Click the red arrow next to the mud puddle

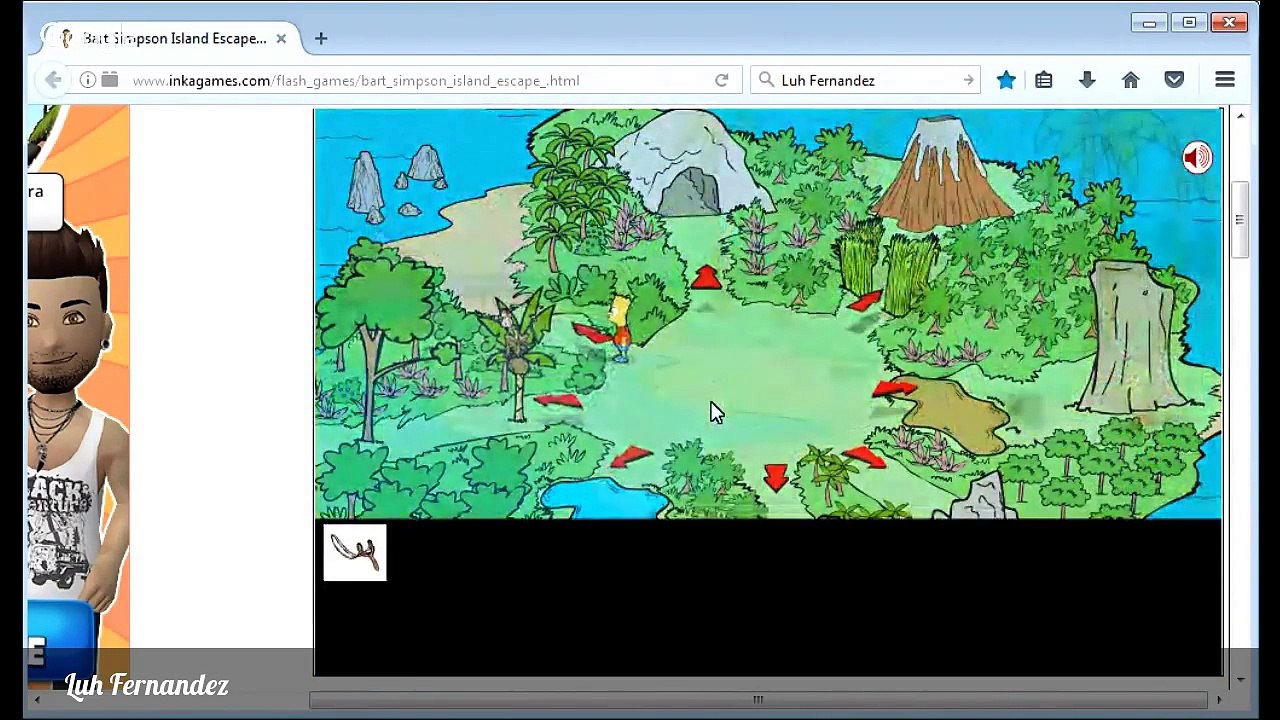point(894,388)
